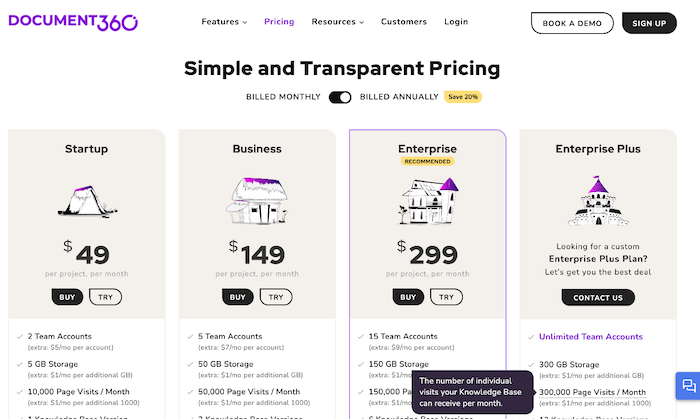This screenshot has height=420, width=700.
Task: Click the Document360 logo
Action: (73, 22)
